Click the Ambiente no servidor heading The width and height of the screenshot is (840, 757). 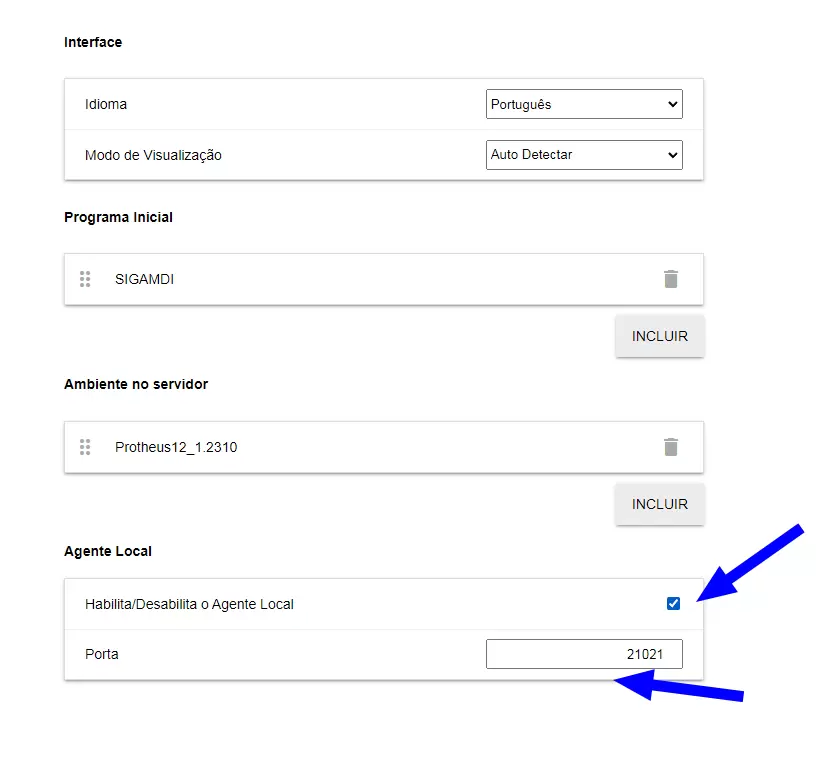pyautogui.click(x=136, y=384)
